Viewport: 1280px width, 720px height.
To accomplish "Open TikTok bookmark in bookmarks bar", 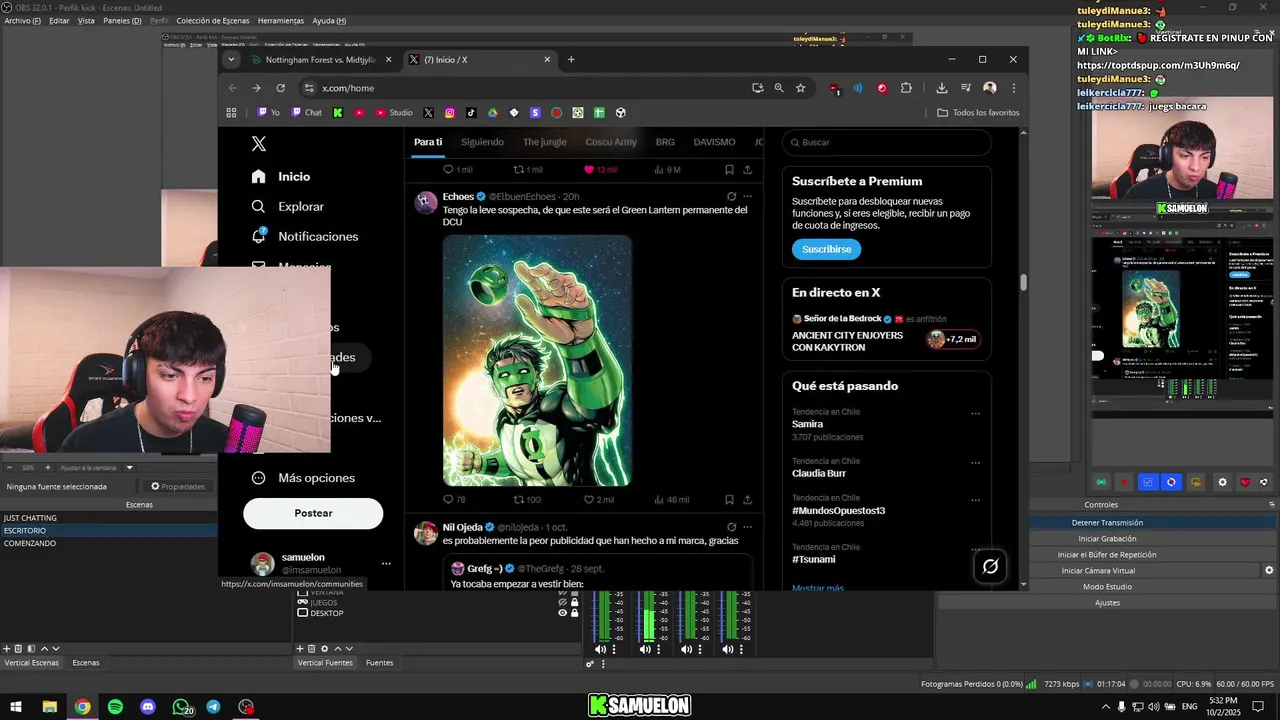I will 471,113.
